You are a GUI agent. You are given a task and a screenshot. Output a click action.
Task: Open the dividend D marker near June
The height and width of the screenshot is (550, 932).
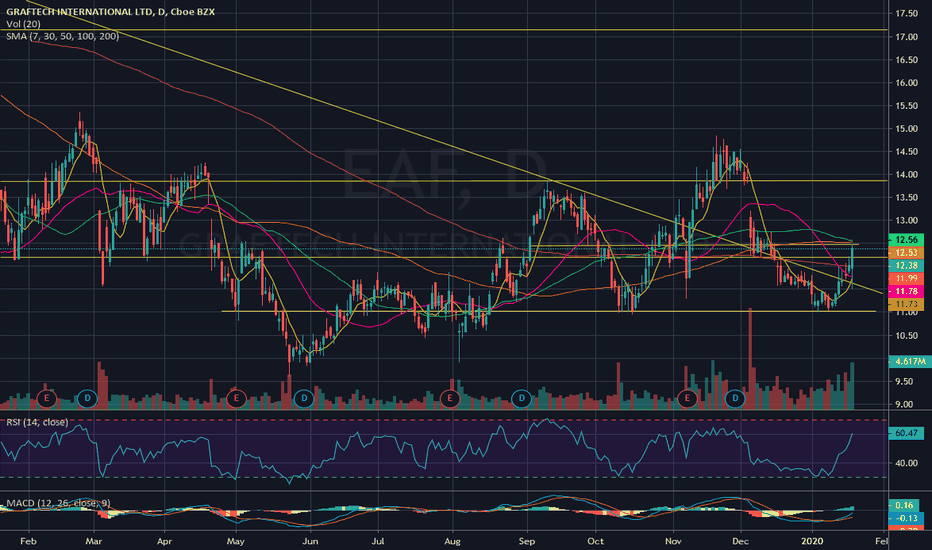tap(304, 398)
